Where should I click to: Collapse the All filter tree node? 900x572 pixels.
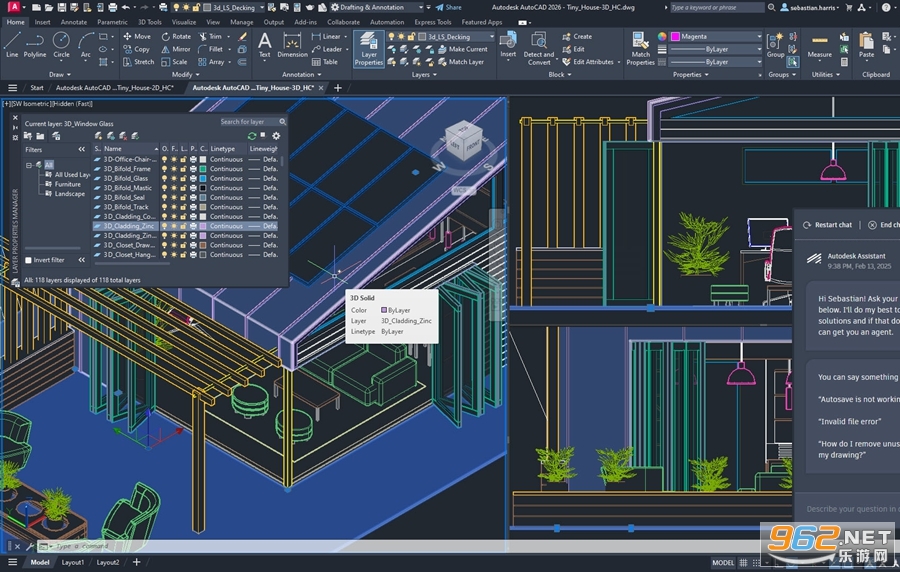coord(29,165)
